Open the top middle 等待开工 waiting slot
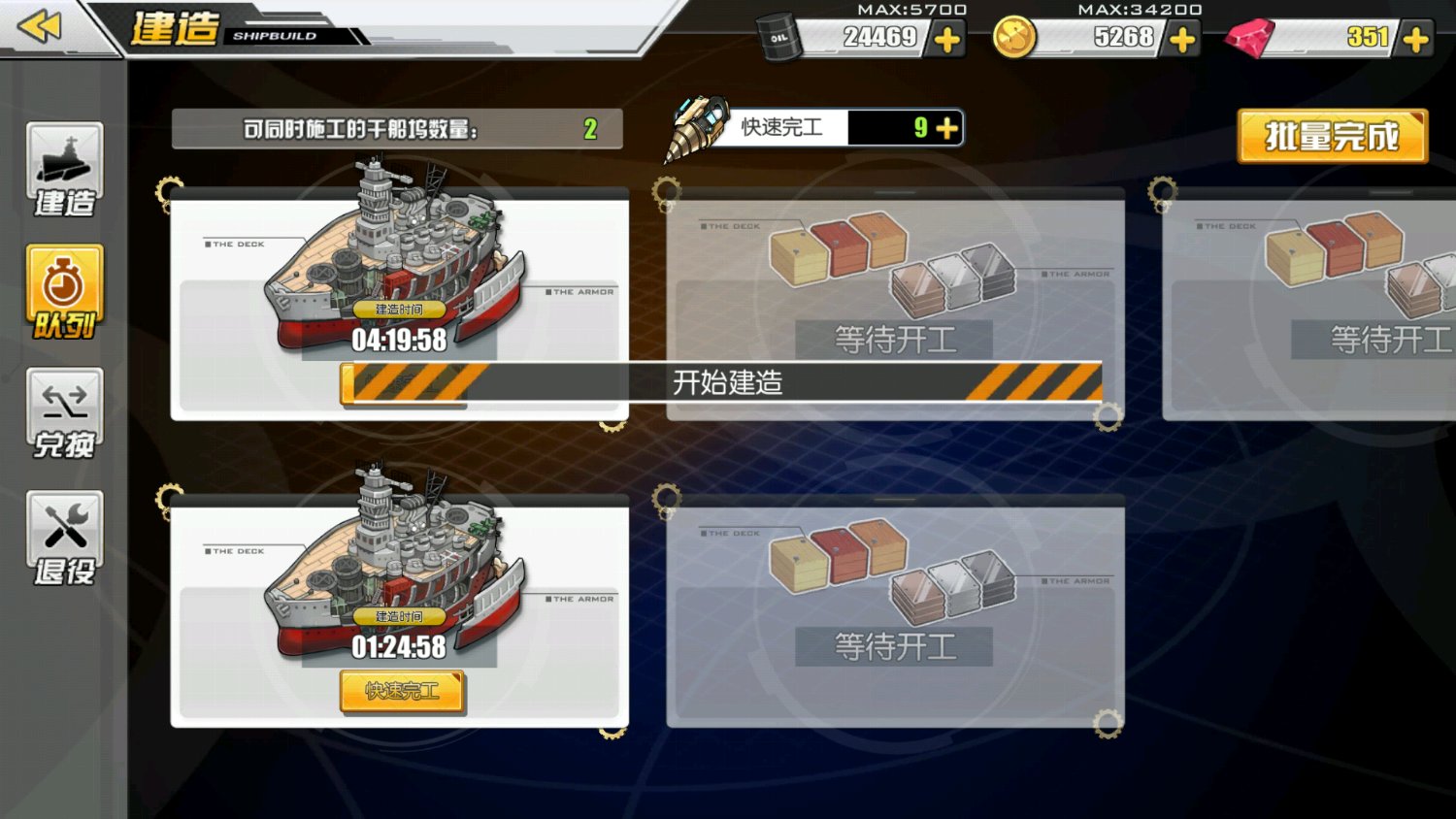1456x819 pixels. click(895, 304)
